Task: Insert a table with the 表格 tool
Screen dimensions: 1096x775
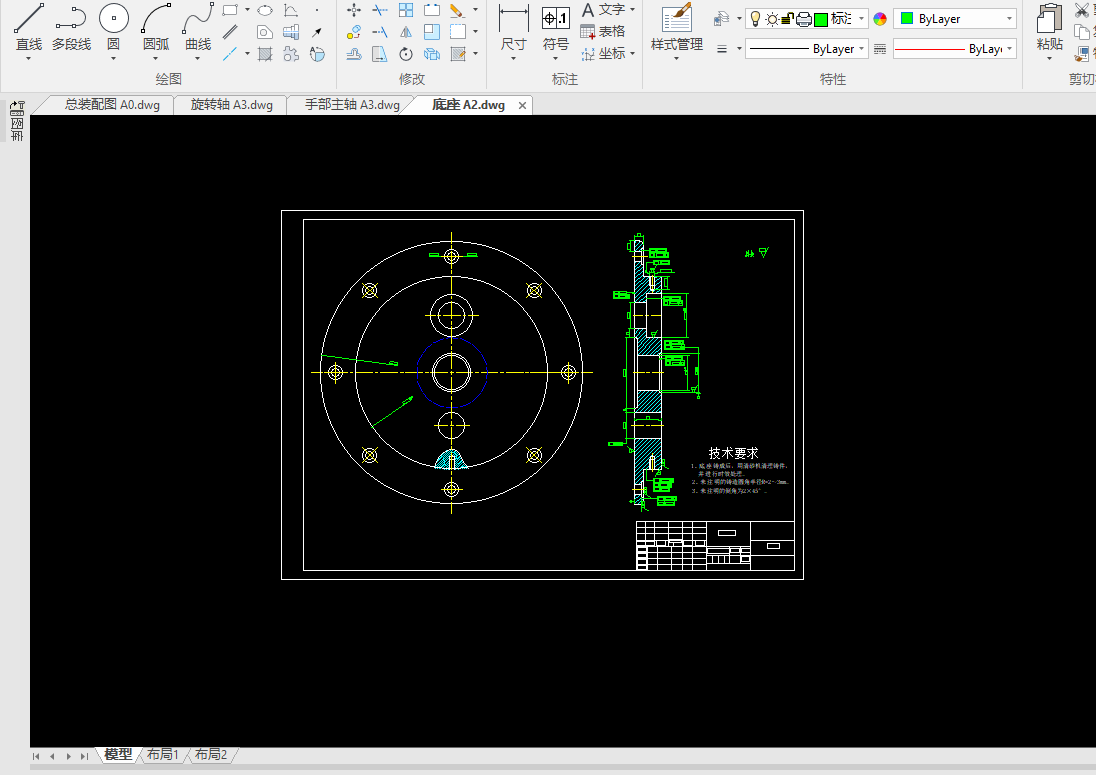Action: [603, 31]
